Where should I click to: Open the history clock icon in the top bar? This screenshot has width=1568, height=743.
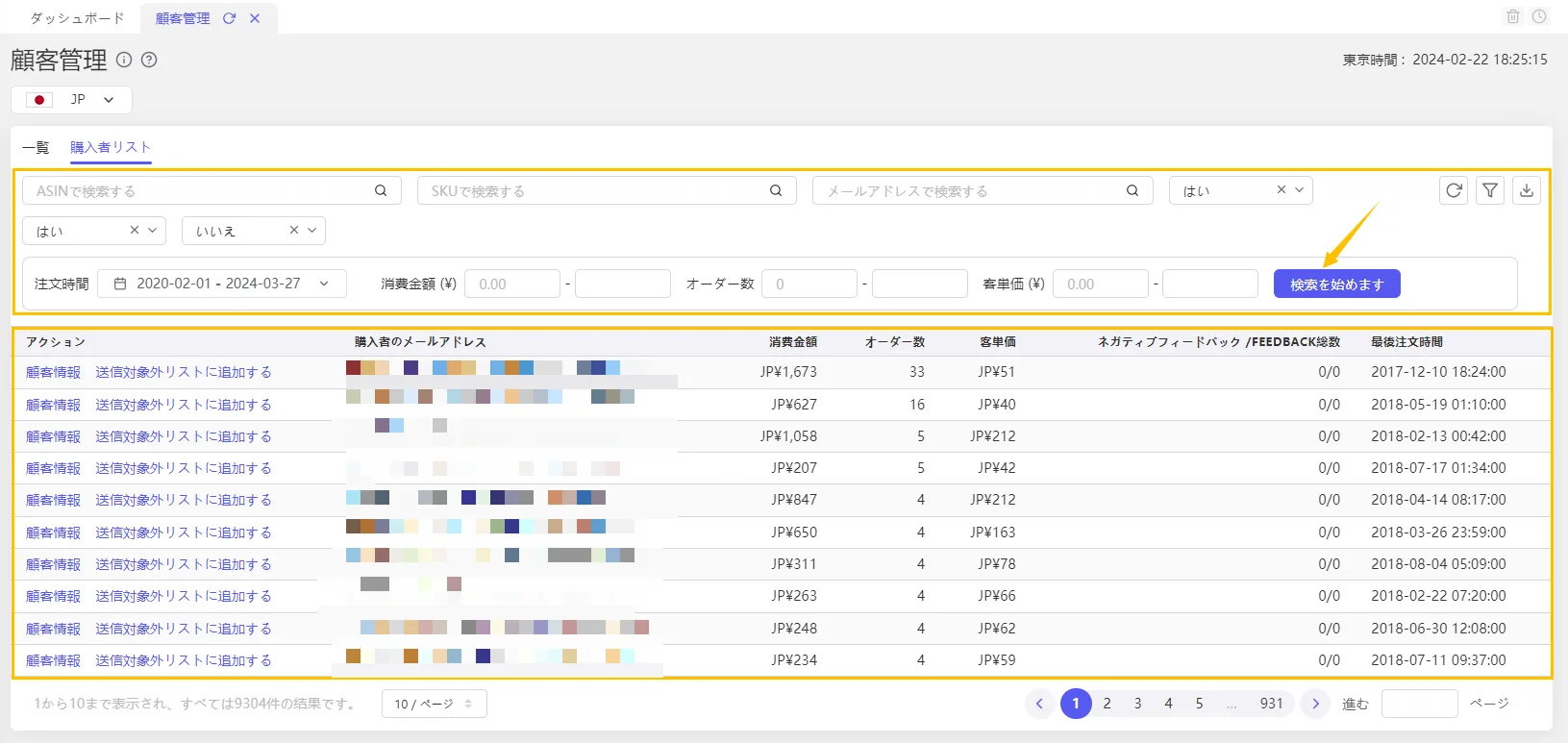tap(1539, 16)
